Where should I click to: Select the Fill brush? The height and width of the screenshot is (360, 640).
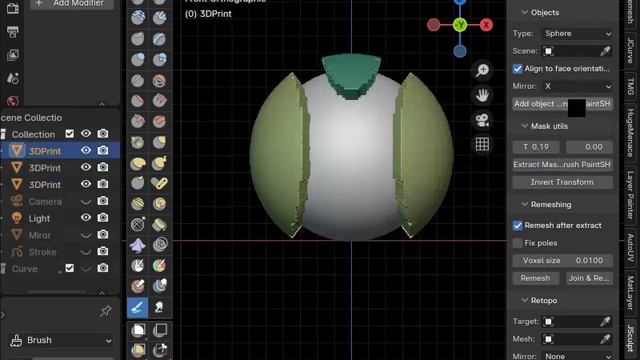click(159, 100)
